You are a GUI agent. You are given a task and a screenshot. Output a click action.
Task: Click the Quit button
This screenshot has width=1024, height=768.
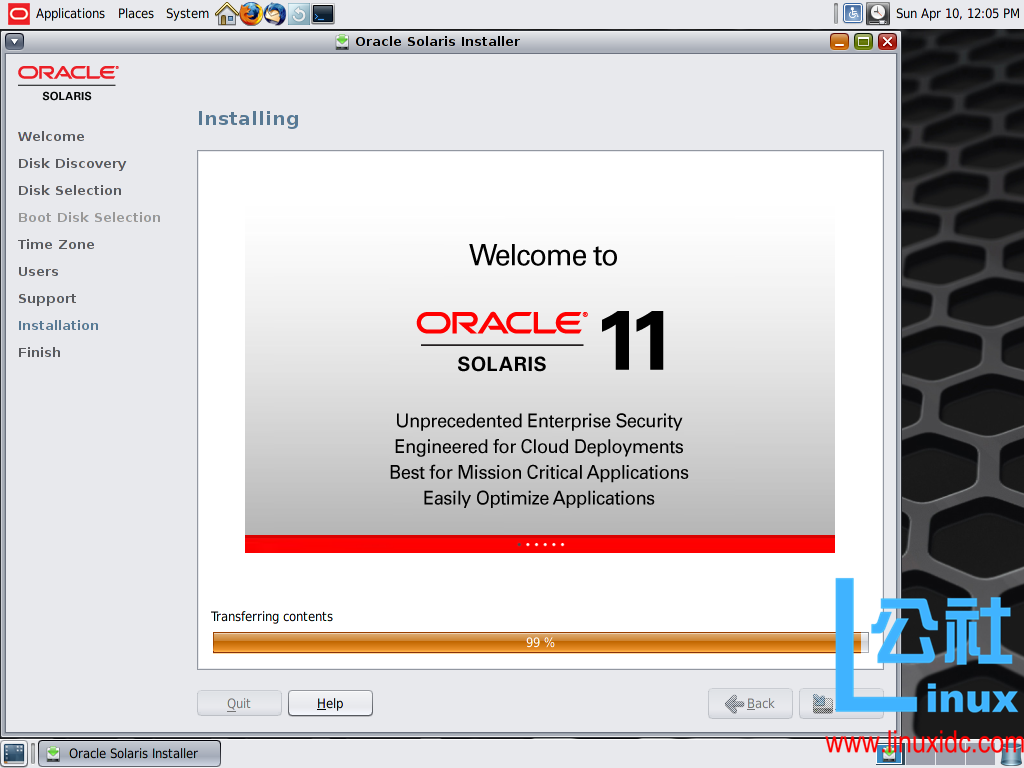click(239, 703)
